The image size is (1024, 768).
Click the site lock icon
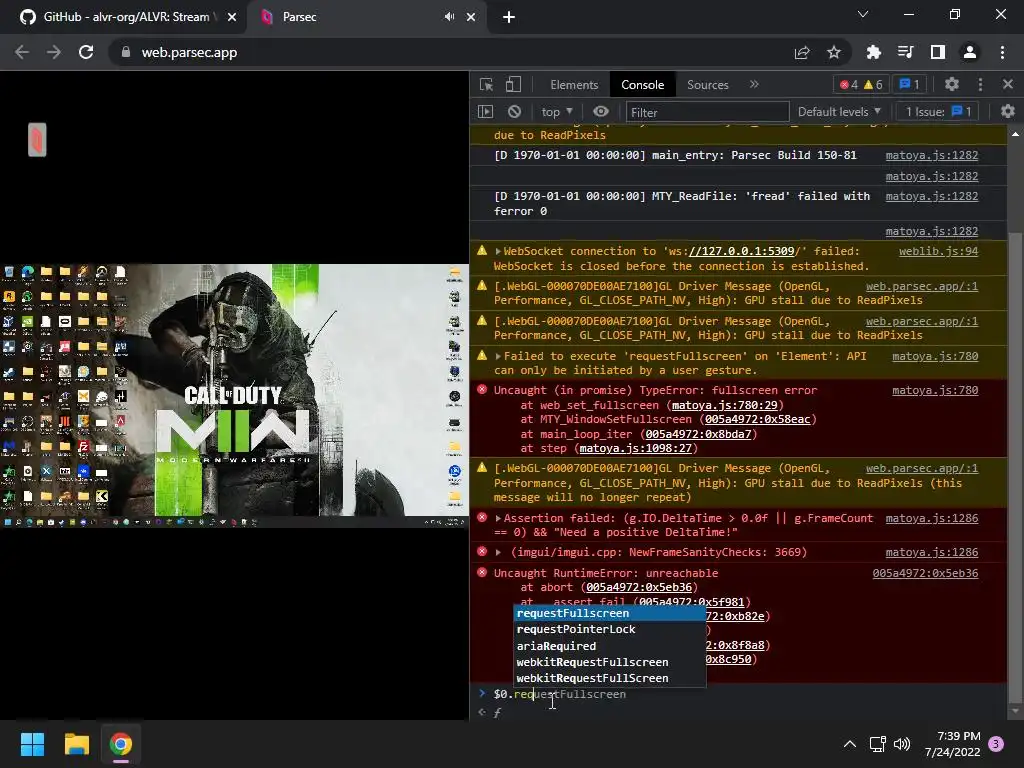click(126, 52)
